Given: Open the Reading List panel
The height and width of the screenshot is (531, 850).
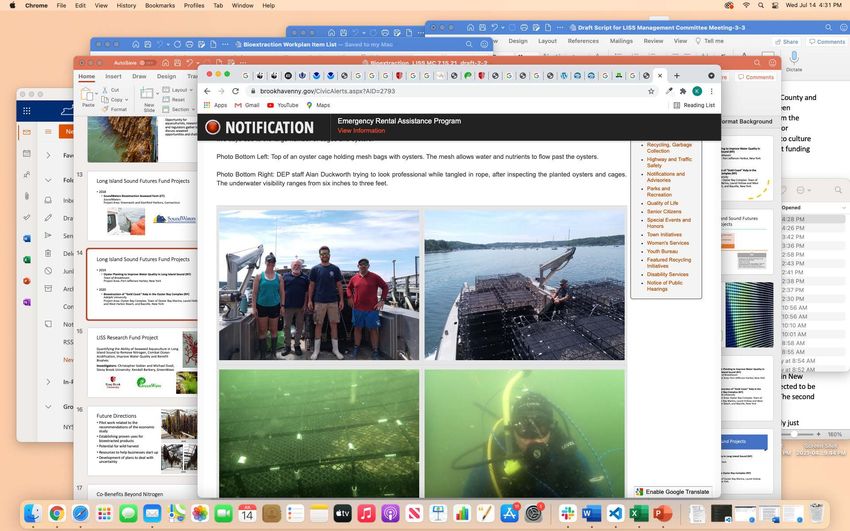Looking at the screenshot, I should [694, 105].
